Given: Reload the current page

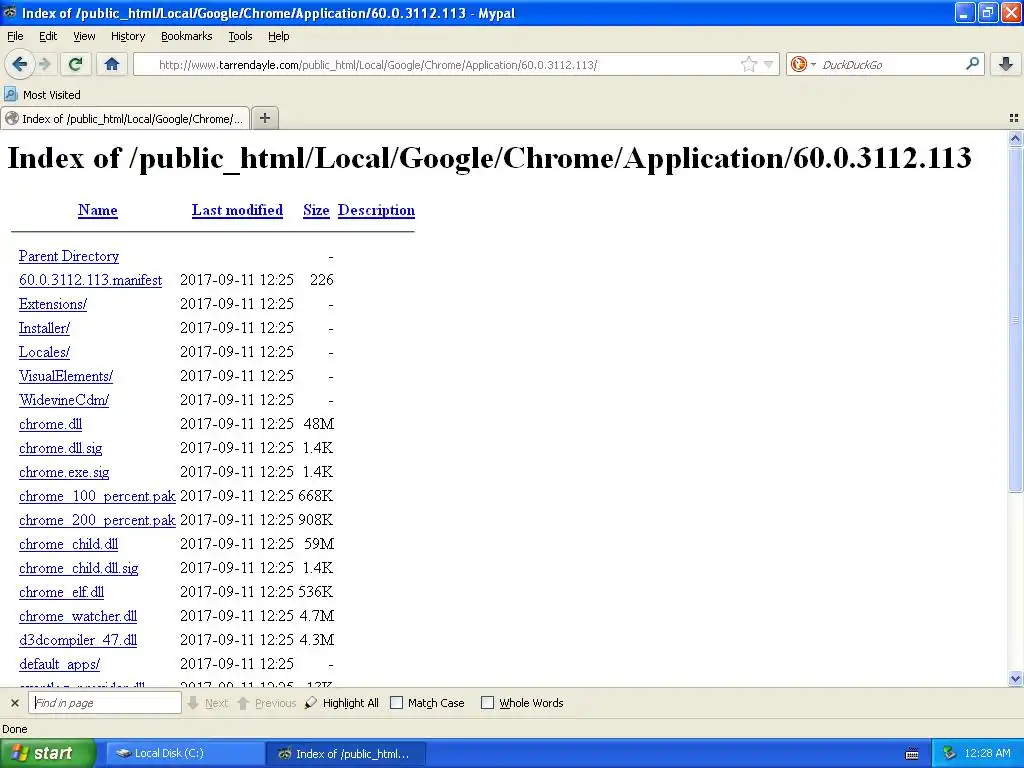Looking at the screenshot, I should 76,64.
